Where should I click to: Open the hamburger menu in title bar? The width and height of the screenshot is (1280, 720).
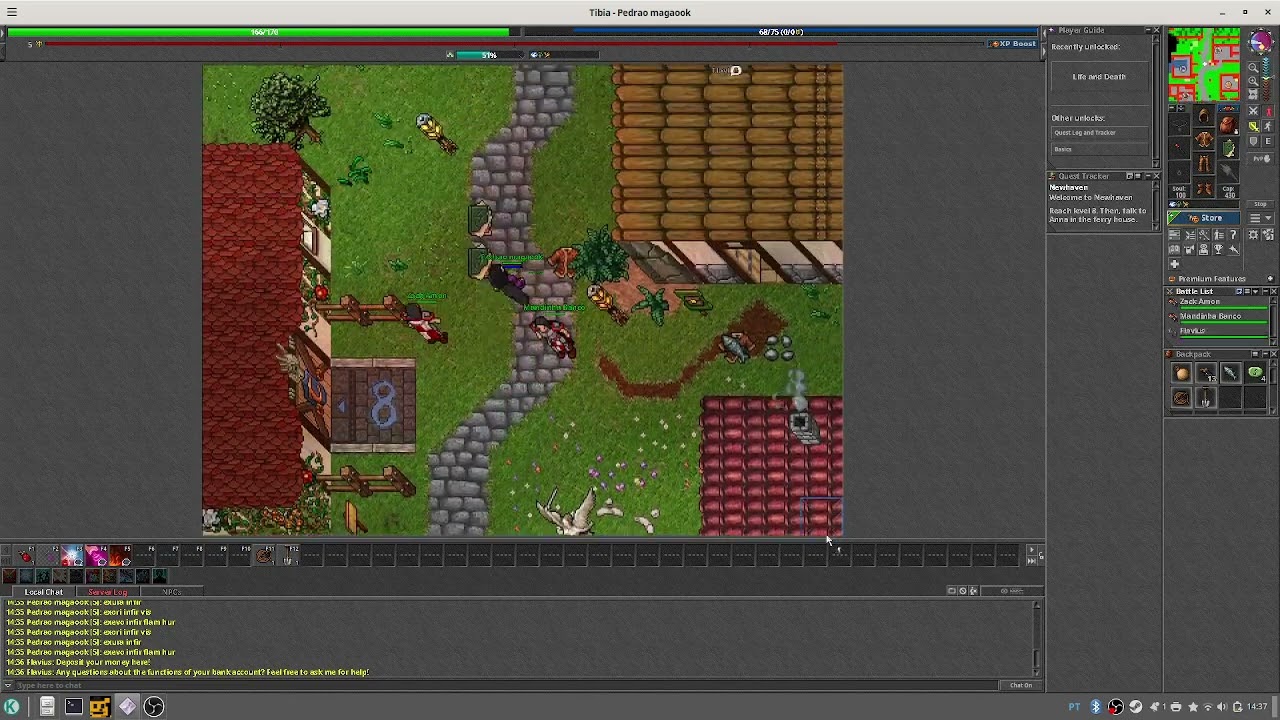12,12
